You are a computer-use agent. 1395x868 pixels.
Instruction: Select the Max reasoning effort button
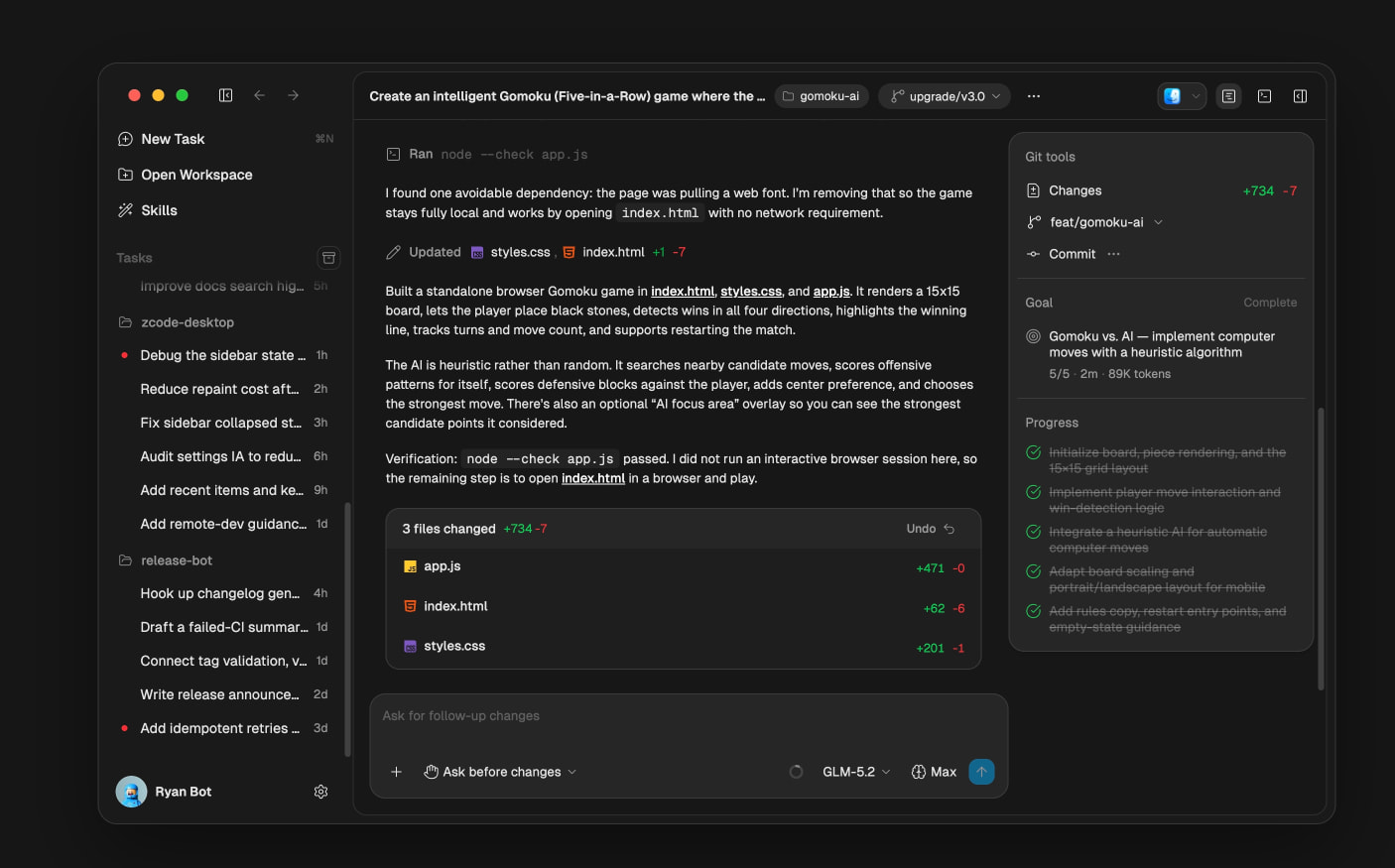tap(934, 772)
